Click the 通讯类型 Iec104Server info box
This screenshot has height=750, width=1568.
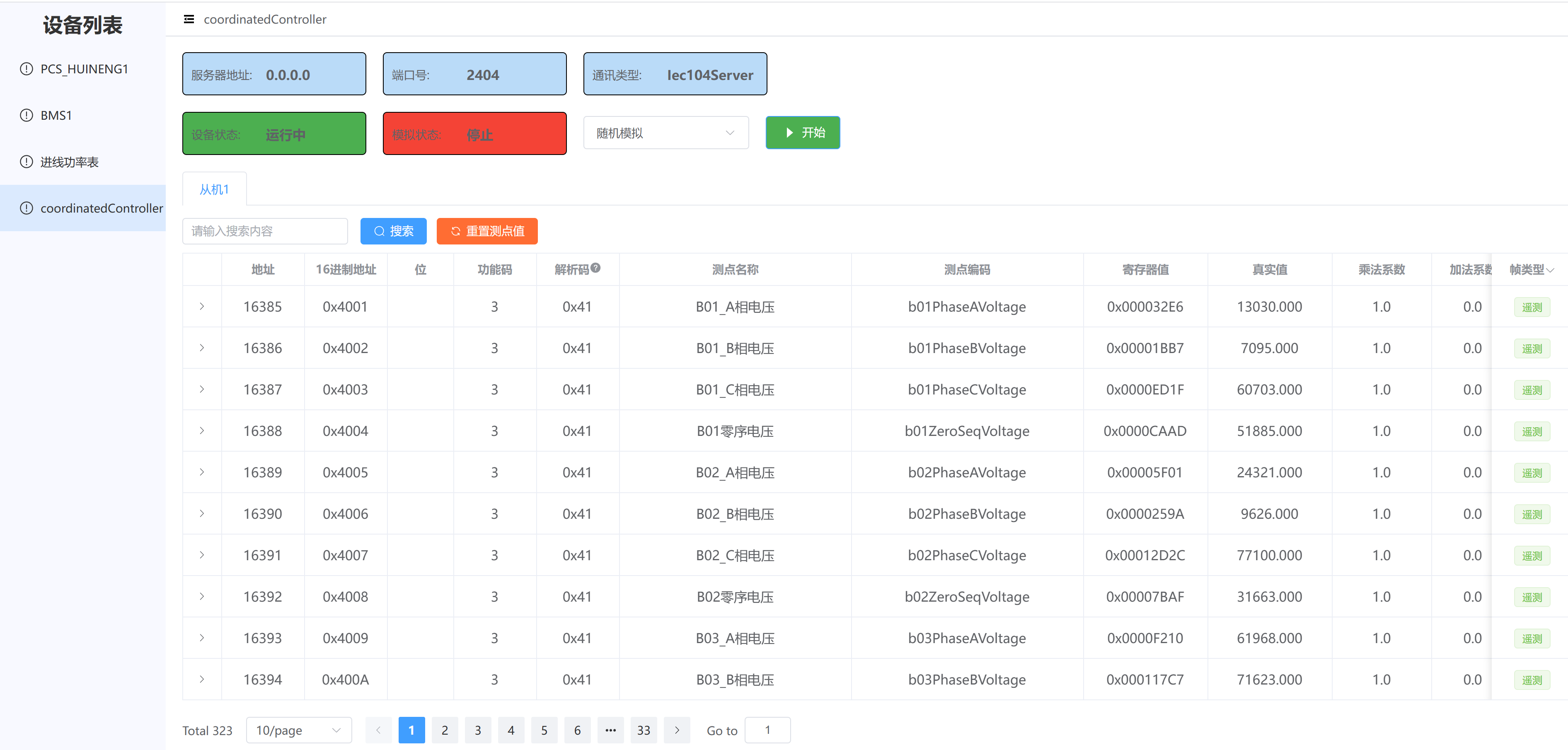tap(675, 74)
